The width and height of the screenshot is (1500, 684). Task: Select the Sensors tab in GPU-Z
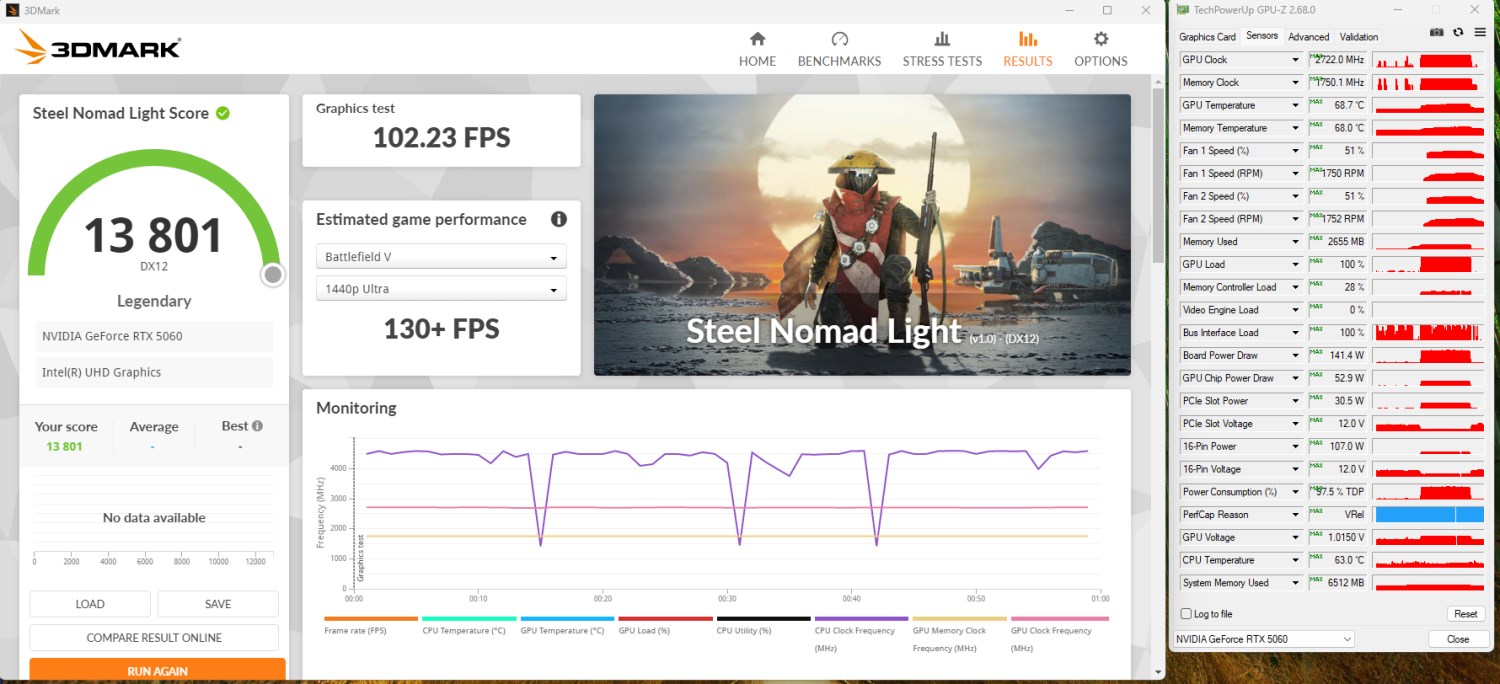pyautogui.click(x=1262, y=36)
